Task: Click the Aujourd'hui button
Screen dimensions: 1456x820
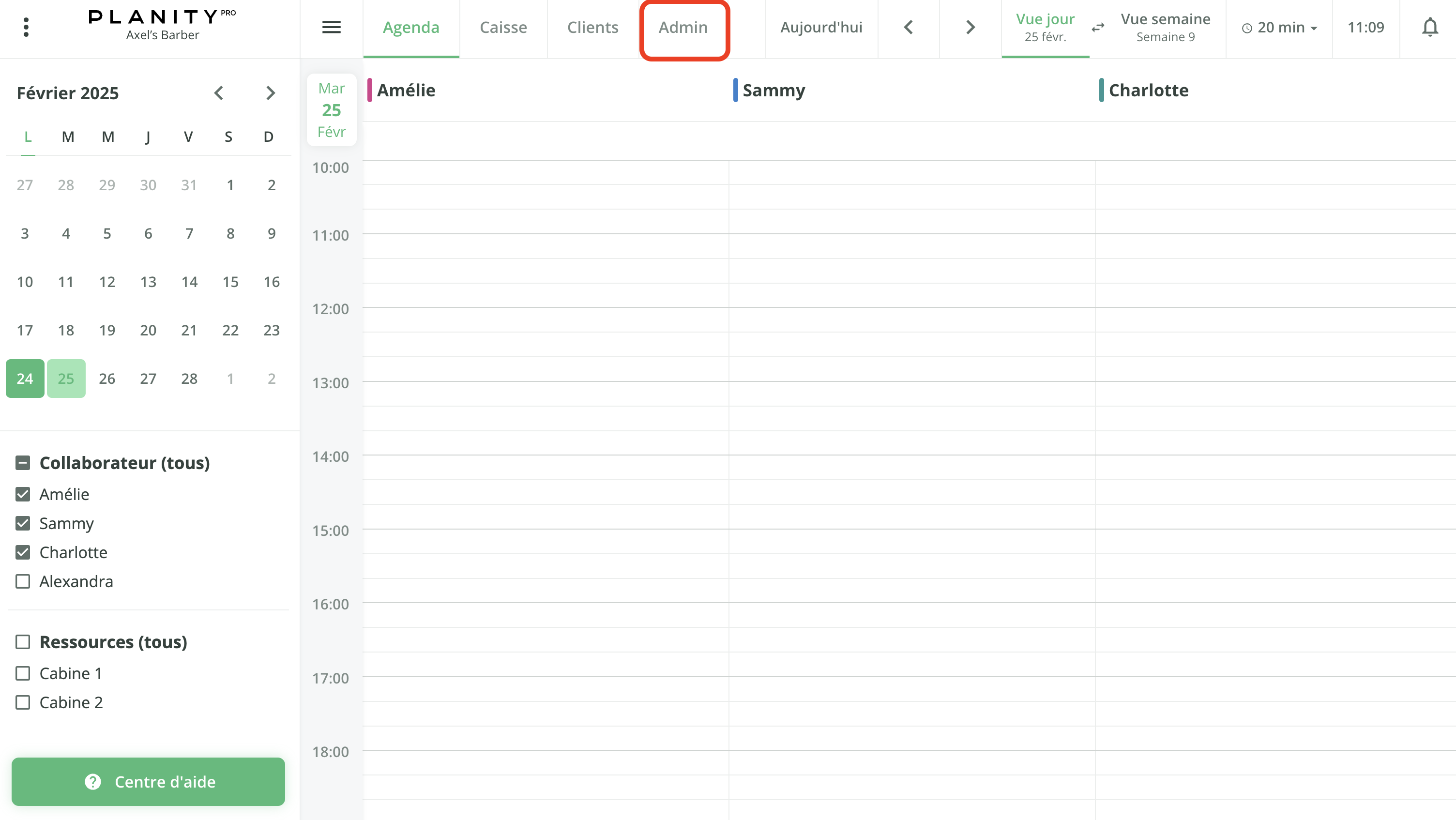Action: (821, 27)
